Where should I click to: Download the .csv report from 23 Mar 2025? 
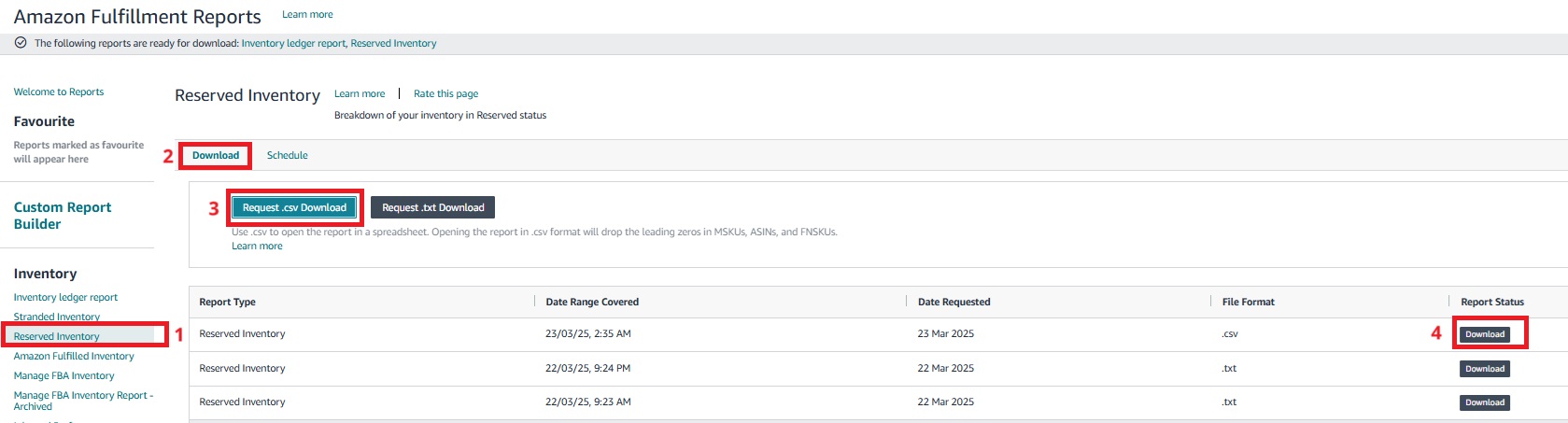(x=1485, y=334)
